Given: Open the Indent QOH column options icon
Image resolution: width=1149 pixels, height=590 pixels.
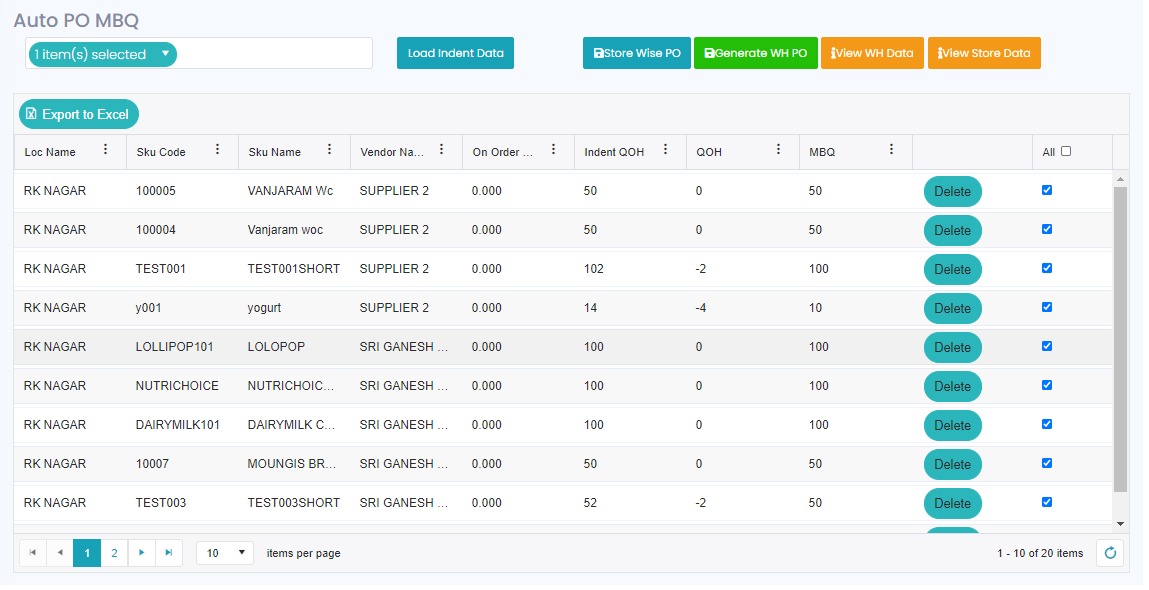Looking at the screenshot, I should (x=665, y=150).
